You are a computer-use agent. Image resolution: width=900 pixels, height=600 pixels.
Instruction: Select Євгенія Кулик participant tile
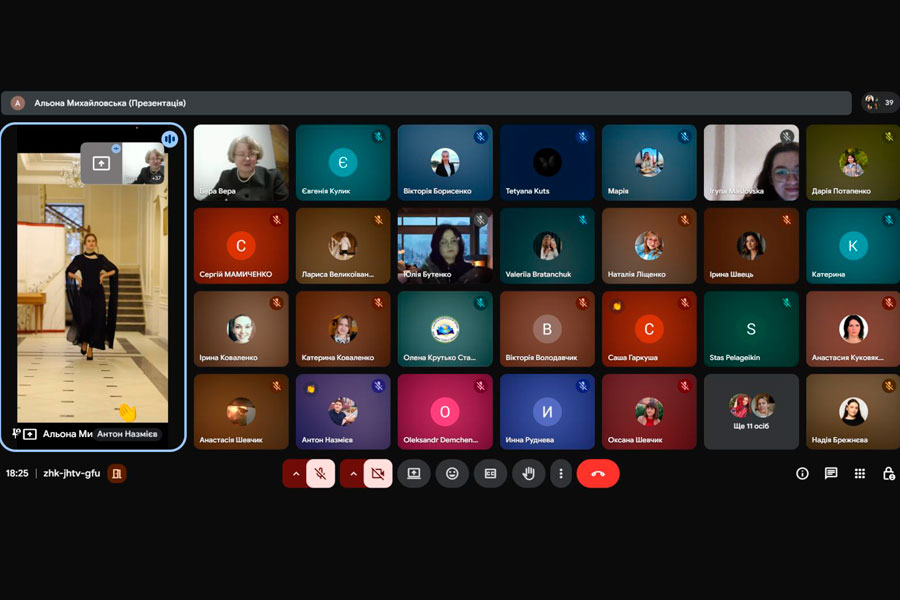[x=343, y=162]
